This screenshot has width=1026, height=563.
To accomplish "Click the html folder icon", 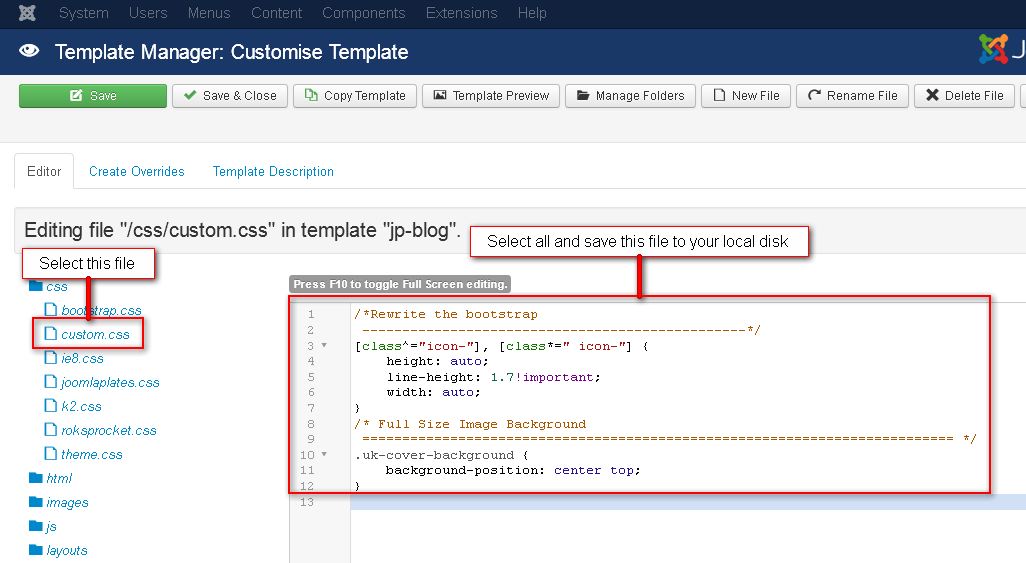I will tap(36, 478).
